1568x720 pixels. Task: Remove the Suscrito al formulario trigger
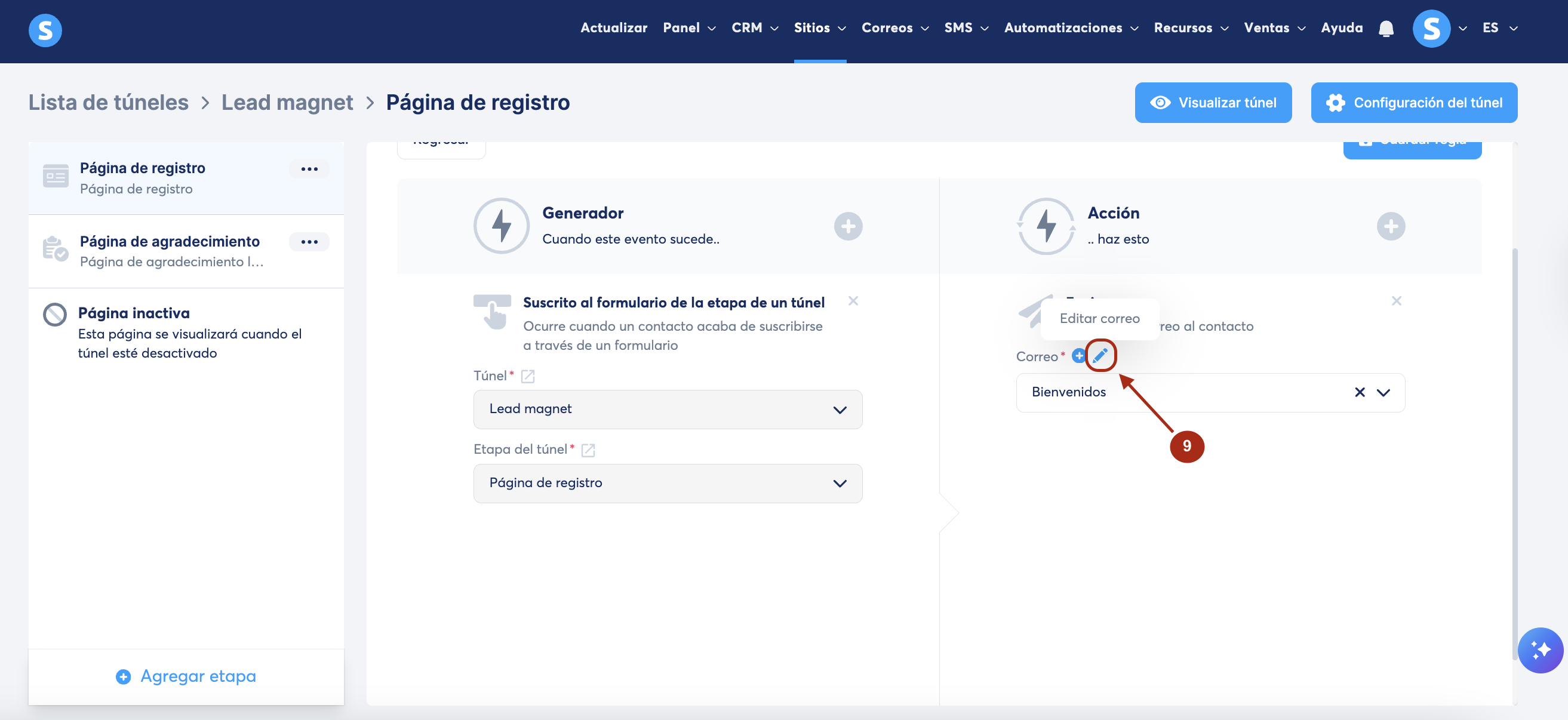[853, 301]
